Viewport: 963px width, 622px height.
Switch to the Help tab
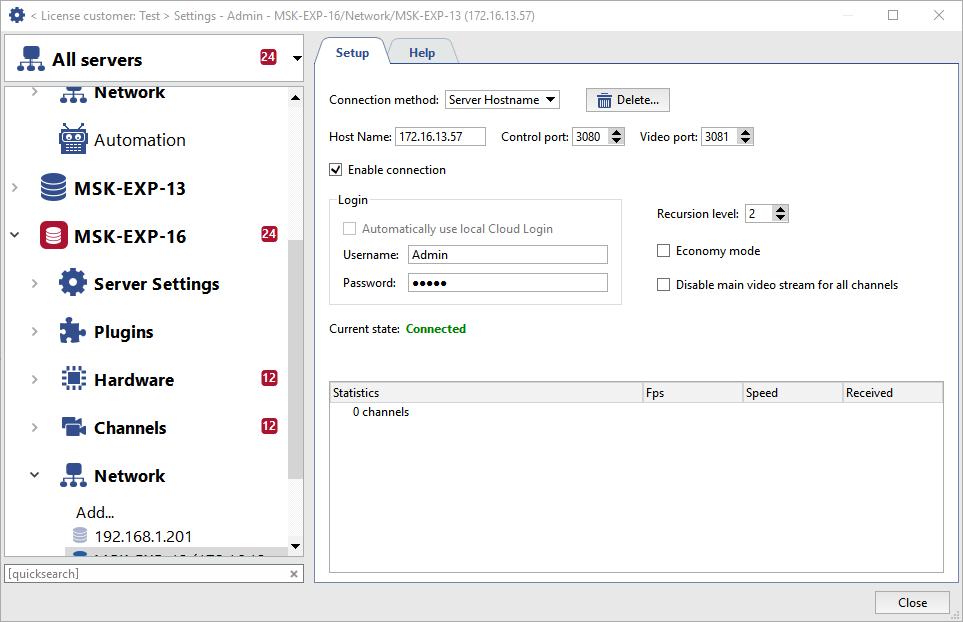coord(421,53)
